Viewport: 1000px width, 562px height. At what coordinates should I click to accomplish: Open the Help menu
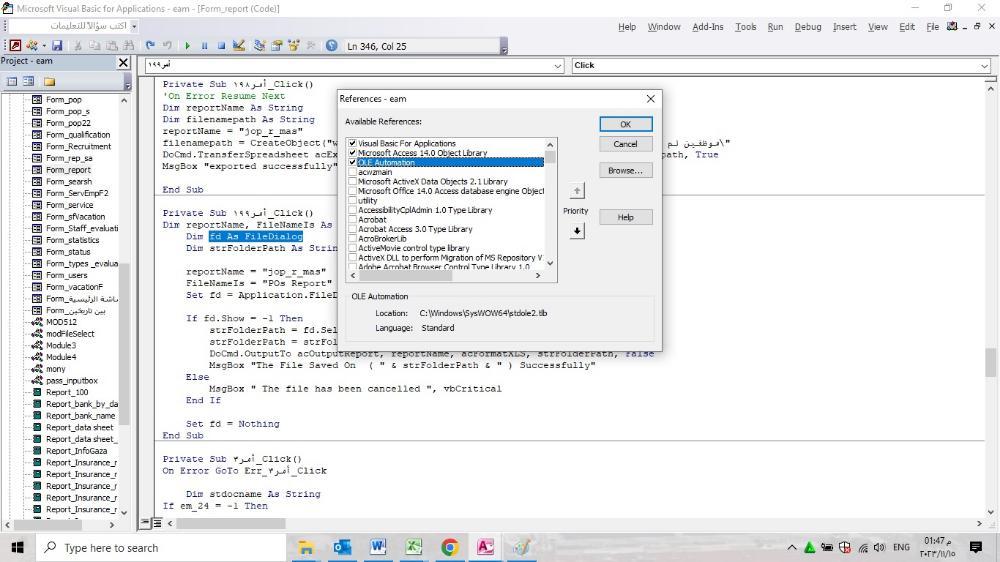627,27
